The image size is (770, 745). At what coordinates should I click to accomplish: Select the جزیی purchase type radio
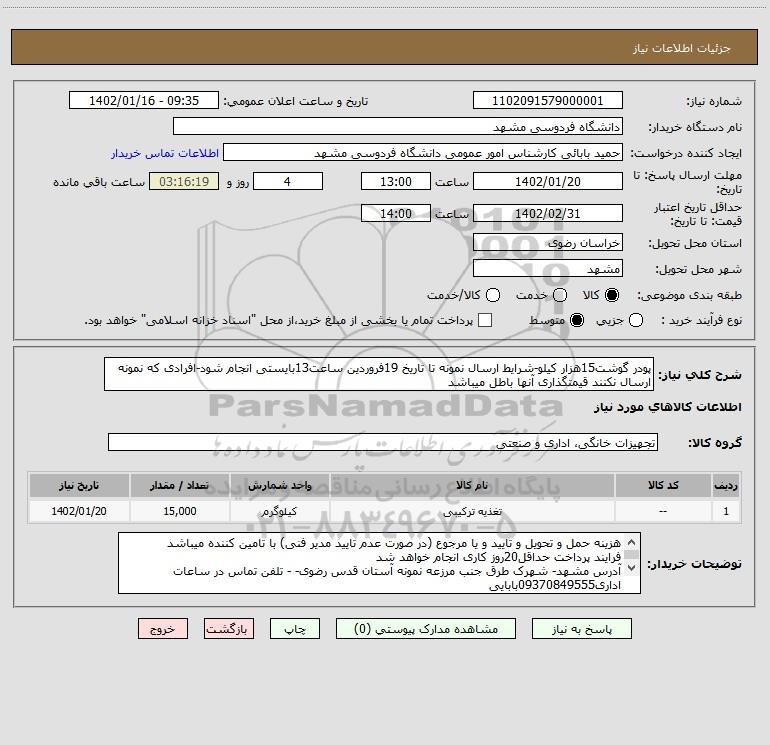[x=636, y=320]
